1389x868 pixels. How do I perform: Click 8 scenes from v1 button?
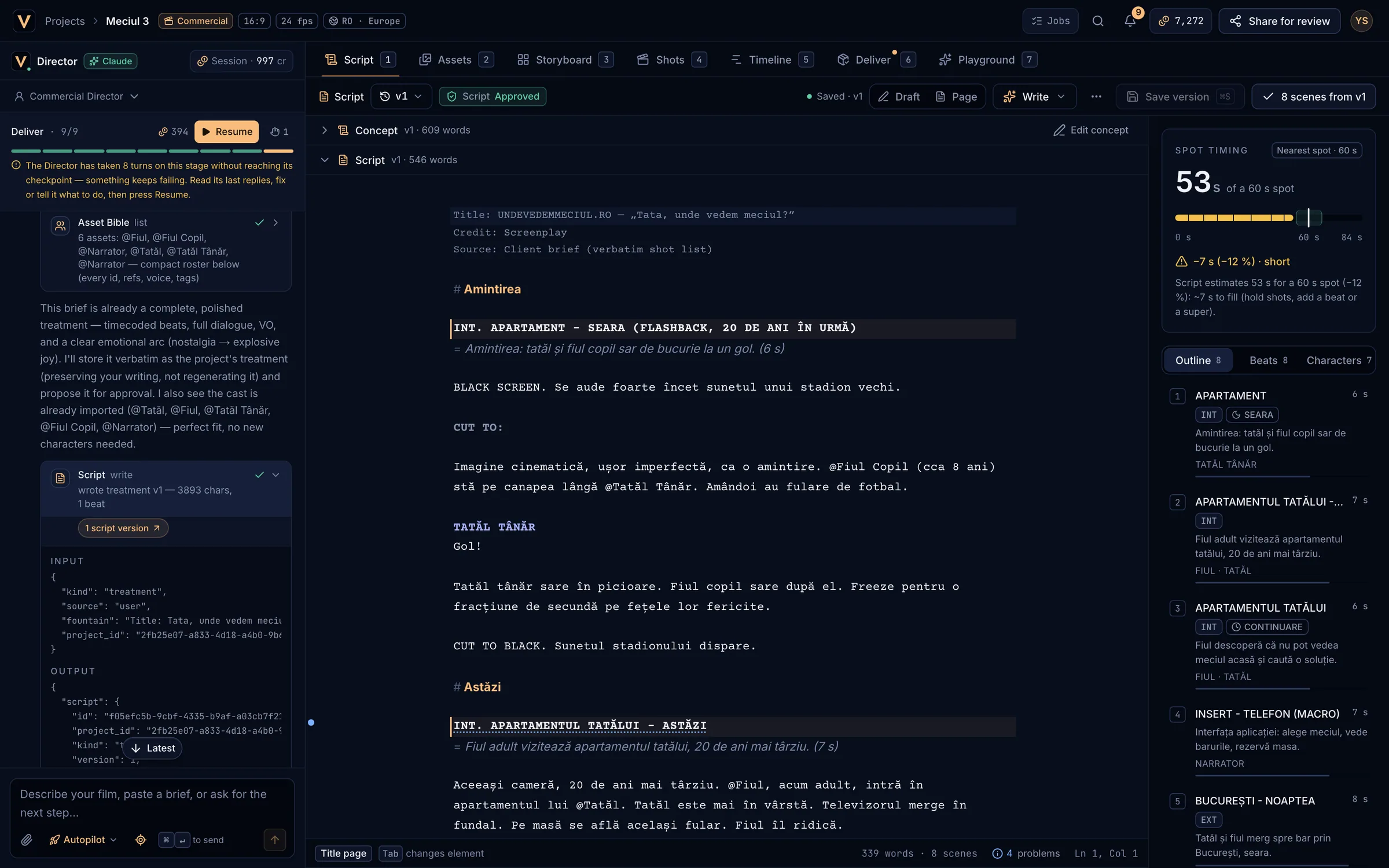(x=1314, y=97)
